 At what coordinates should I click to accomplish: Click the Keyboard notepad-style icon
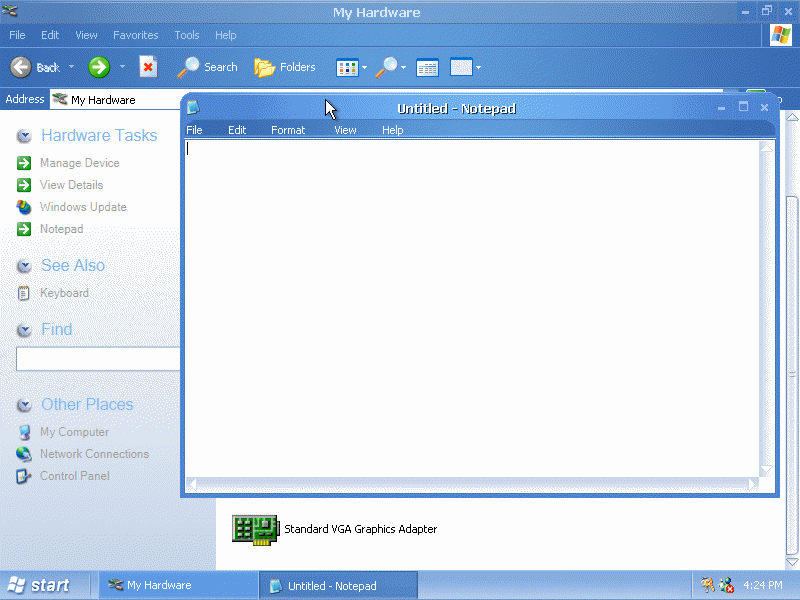pyautogui.click(x=23, y=293)
